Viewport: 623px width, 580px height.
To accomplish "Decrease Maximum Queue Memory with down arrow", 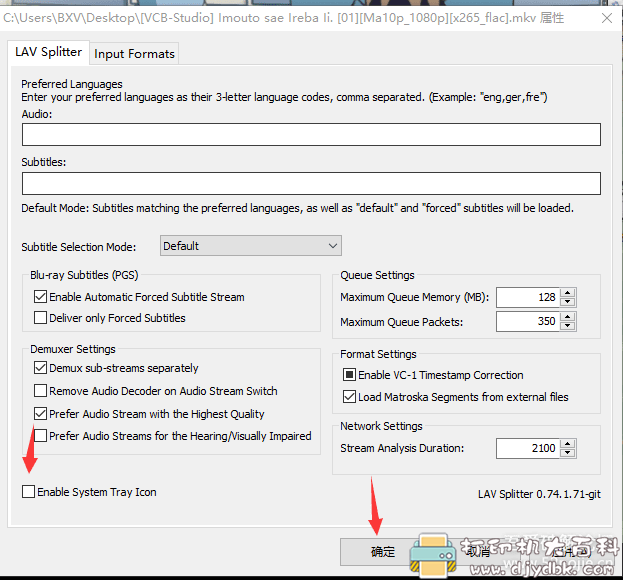I will 568,302.
